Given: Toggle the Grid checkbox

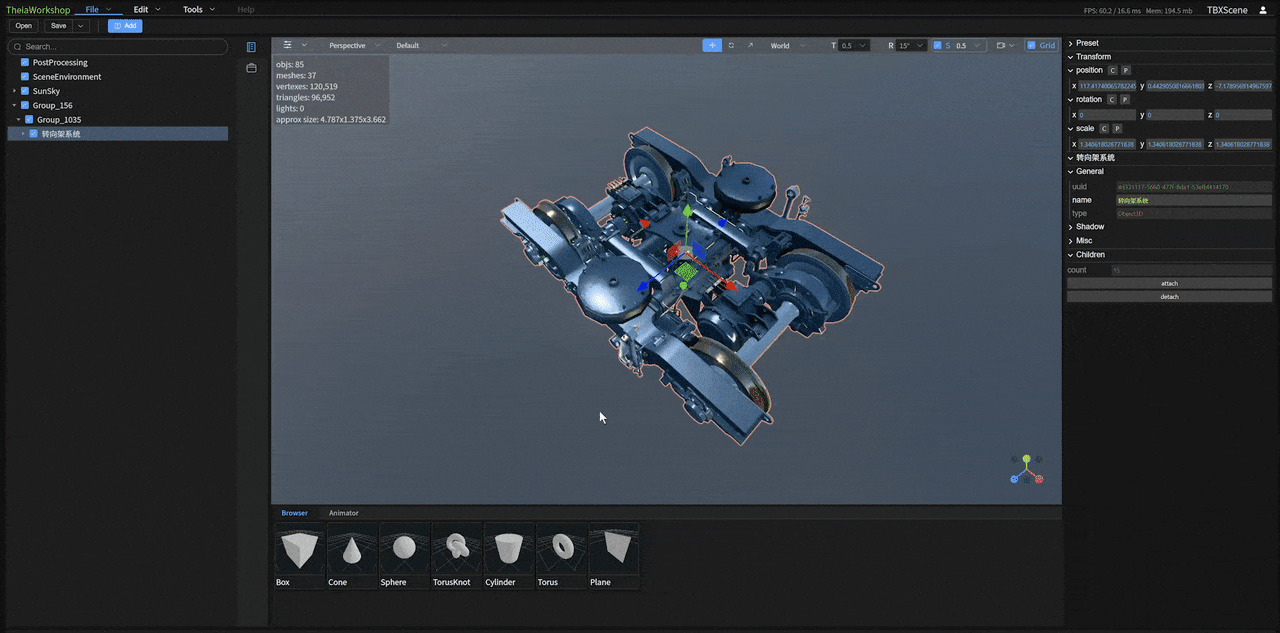Looking at the screenshot, I should tap(1033, 45).
